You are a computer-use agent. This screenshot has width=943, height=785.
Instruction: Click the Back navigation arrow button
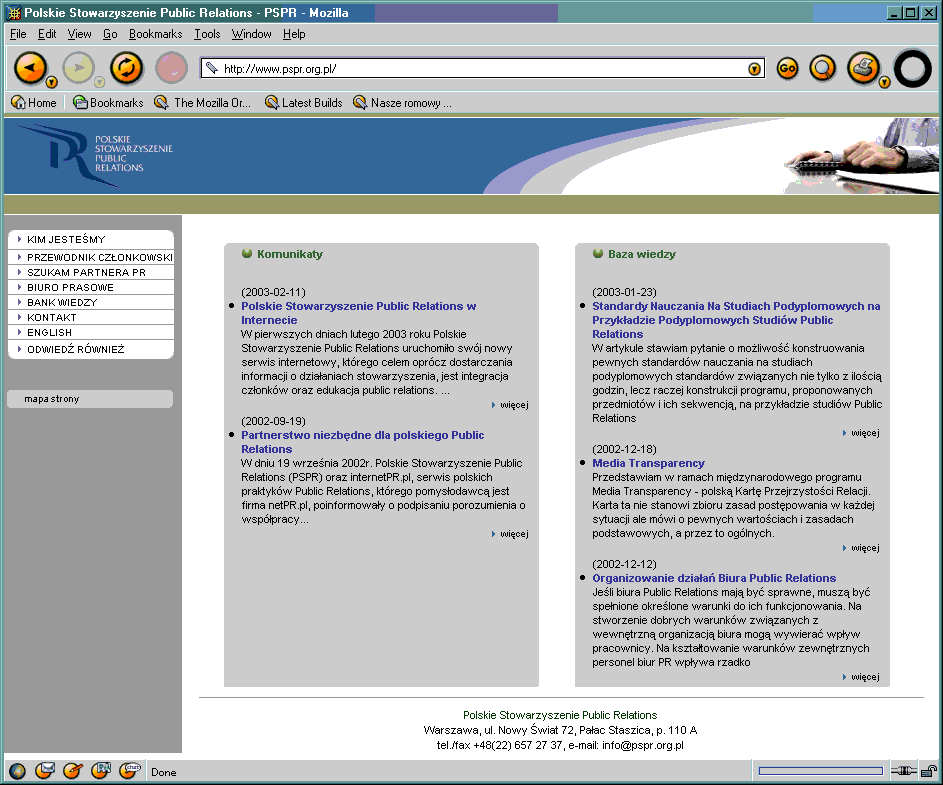(29, 67)
